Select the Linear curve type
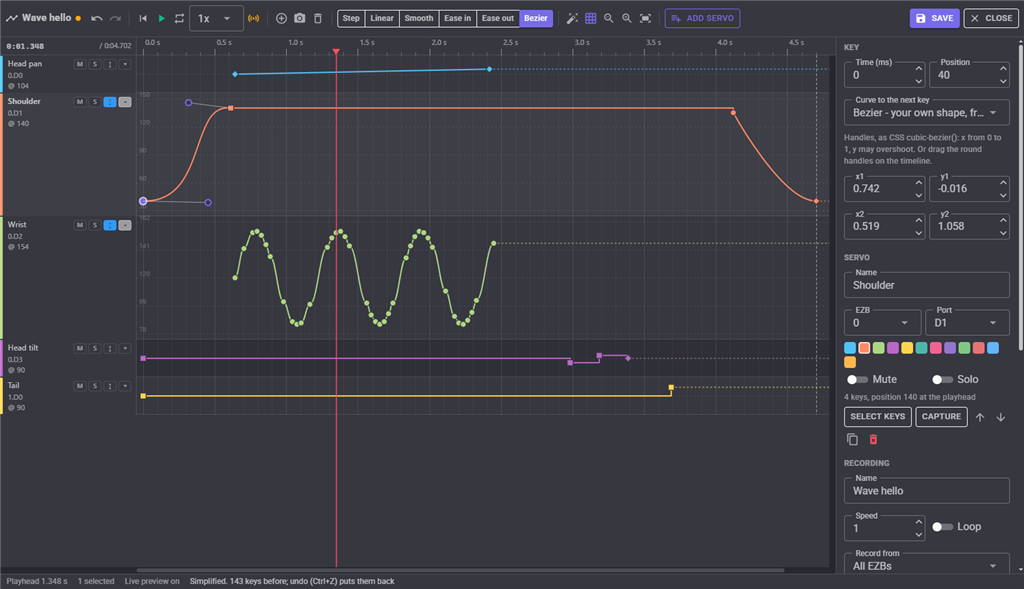 382,18
